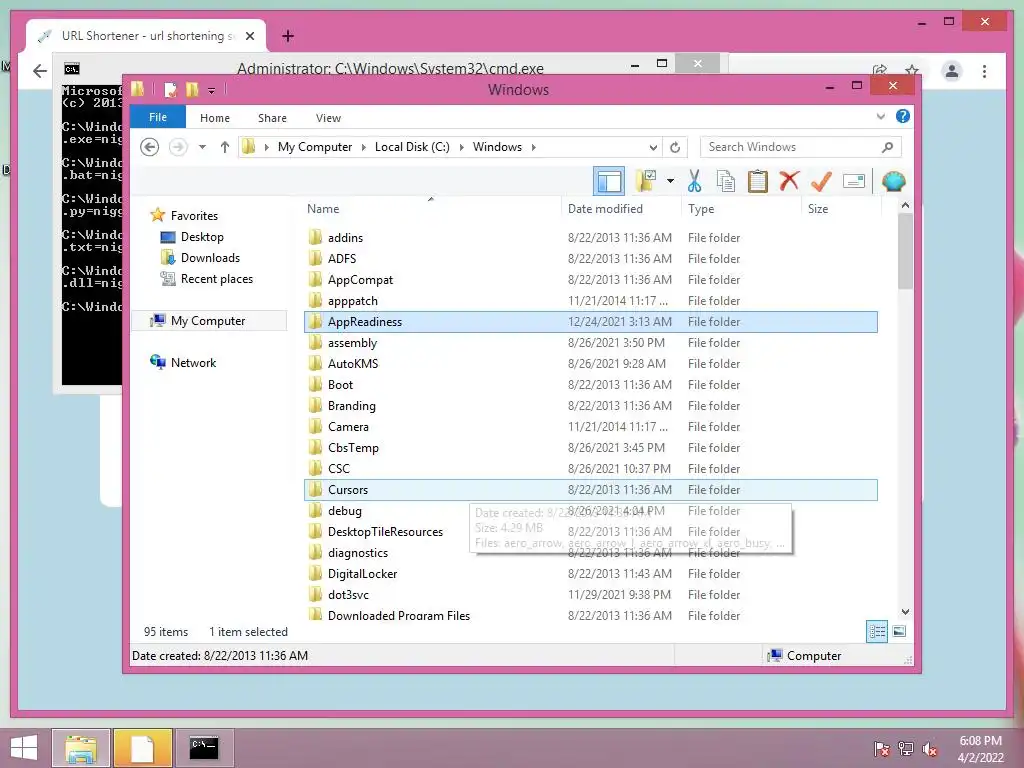Open a new tab in the browser
The width and height of the screenshot is (1024, 768).
click(288, 36)
